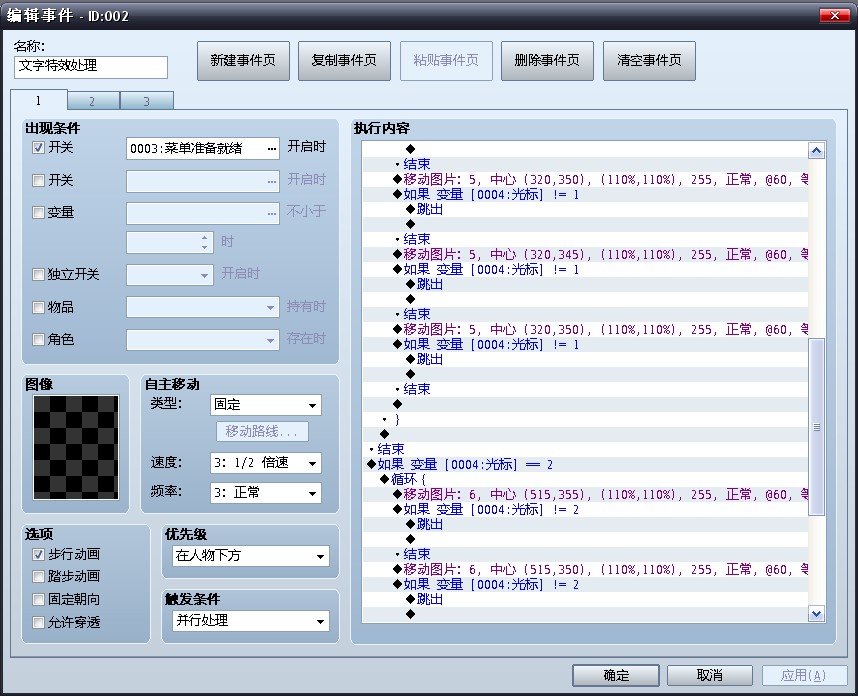
Task: Open the 速度 dropdown showing 1/2 倍速
Action: 266,463
